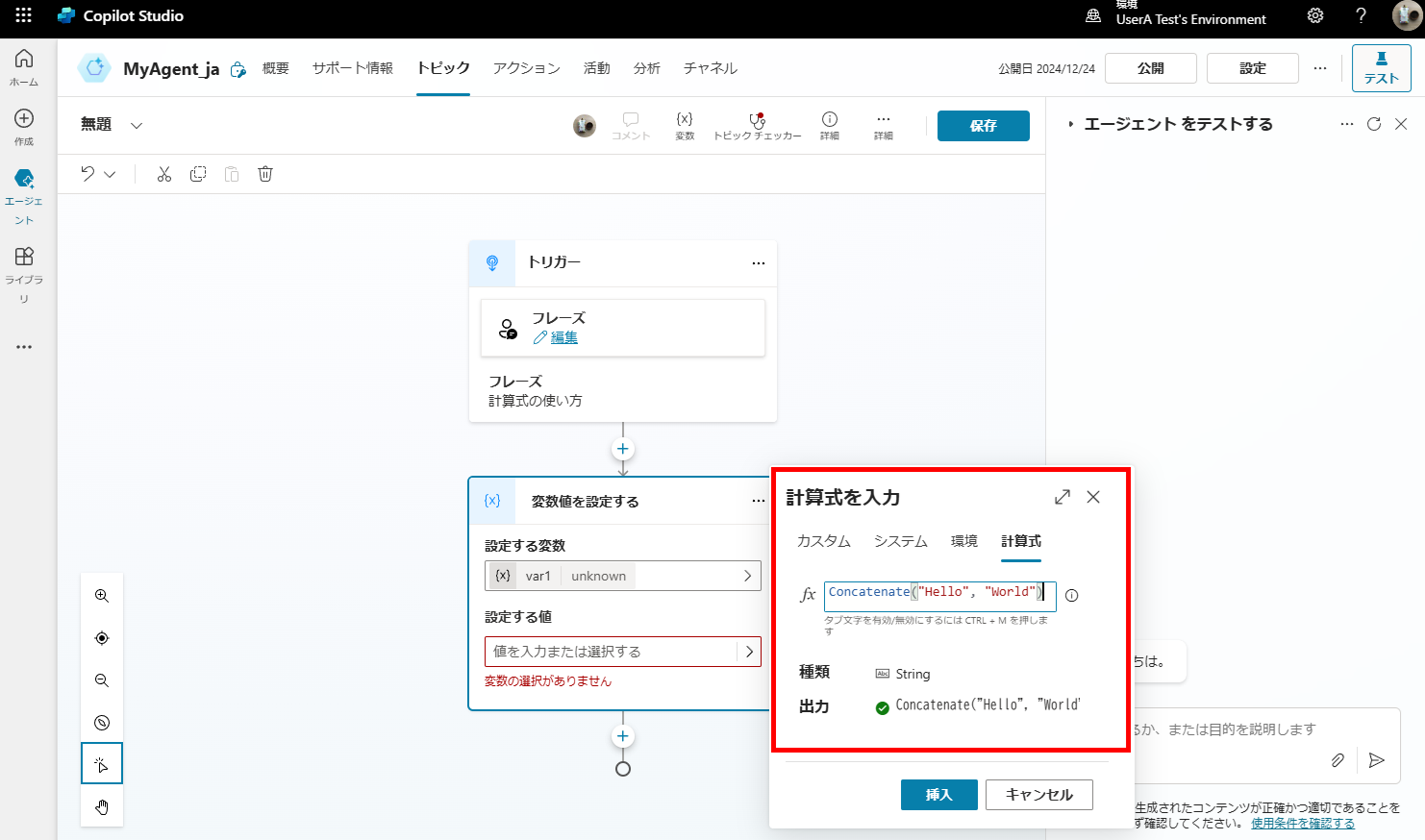Click the formula input field
This screenshot has height=840, width=1425.
click(x=938, y=596)
